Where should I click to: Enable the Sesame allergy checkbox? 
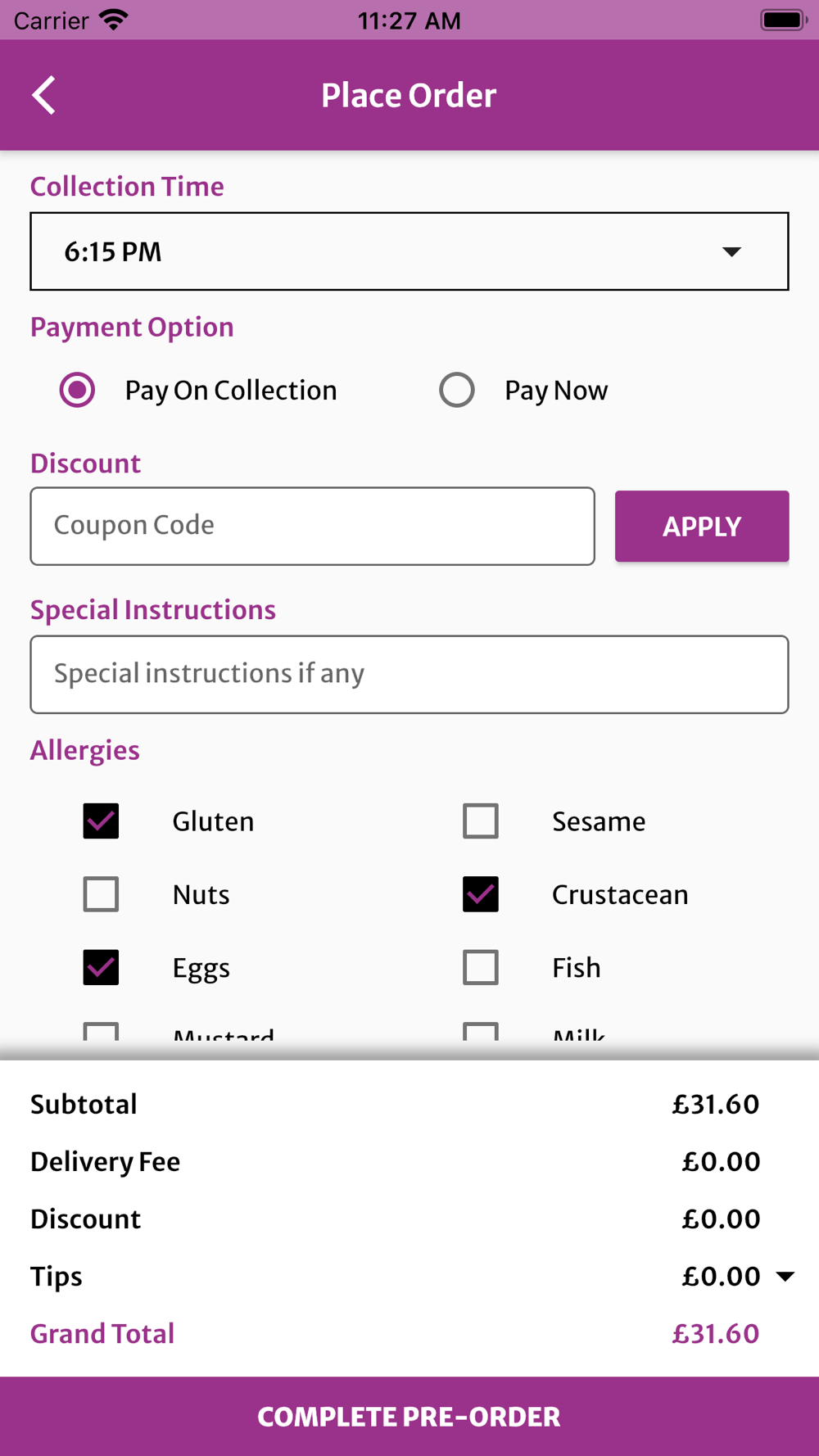481,821
